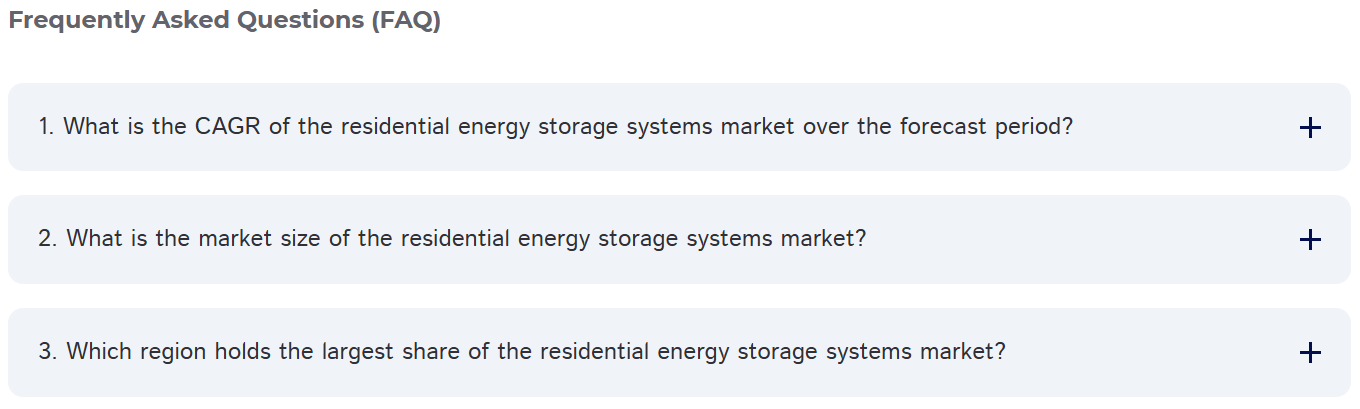Click the 'Frequently Asked Questions (FAQ)' heading

(x=225, y=21)
